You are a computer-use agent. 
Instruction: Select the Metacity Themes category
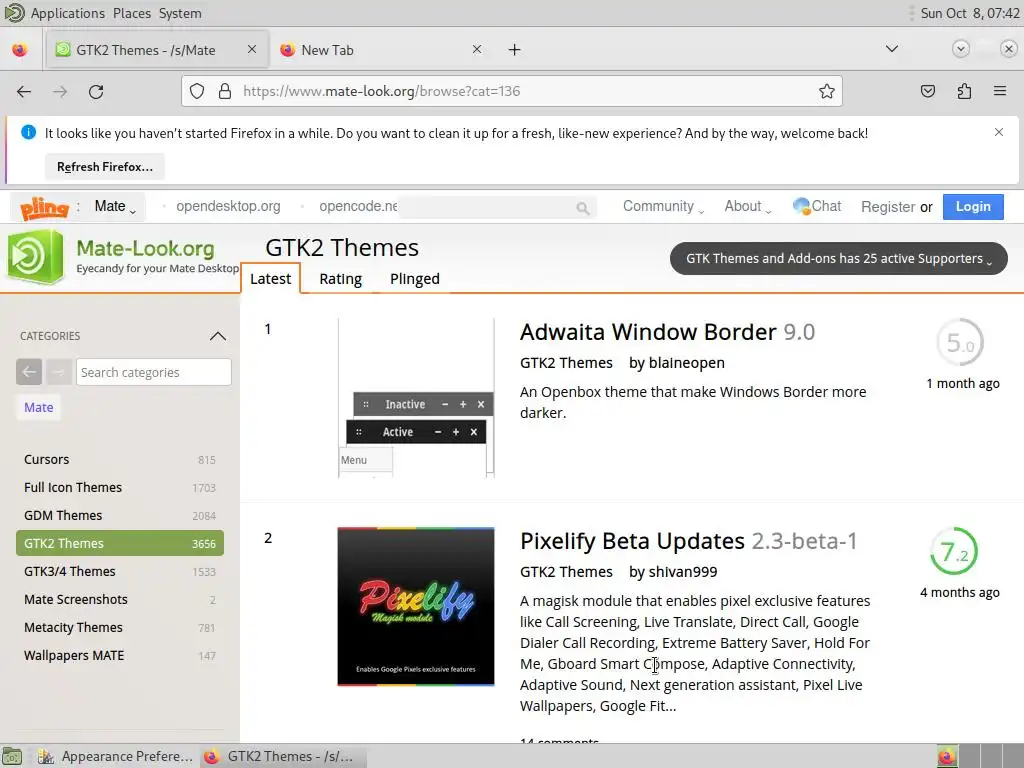(x=120, y=628)
